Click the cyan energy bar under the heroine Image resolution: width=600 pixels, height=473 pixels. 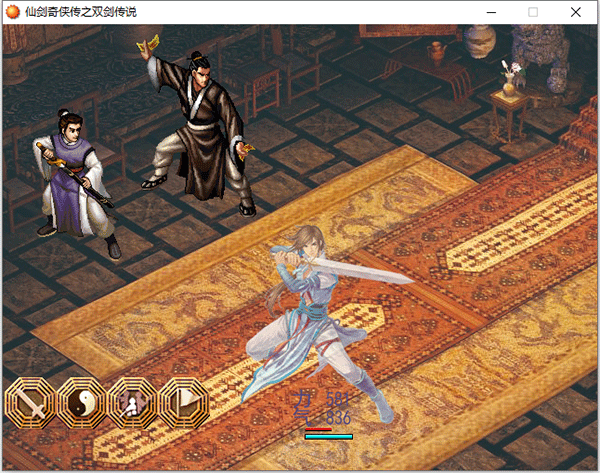coord(329,437)
